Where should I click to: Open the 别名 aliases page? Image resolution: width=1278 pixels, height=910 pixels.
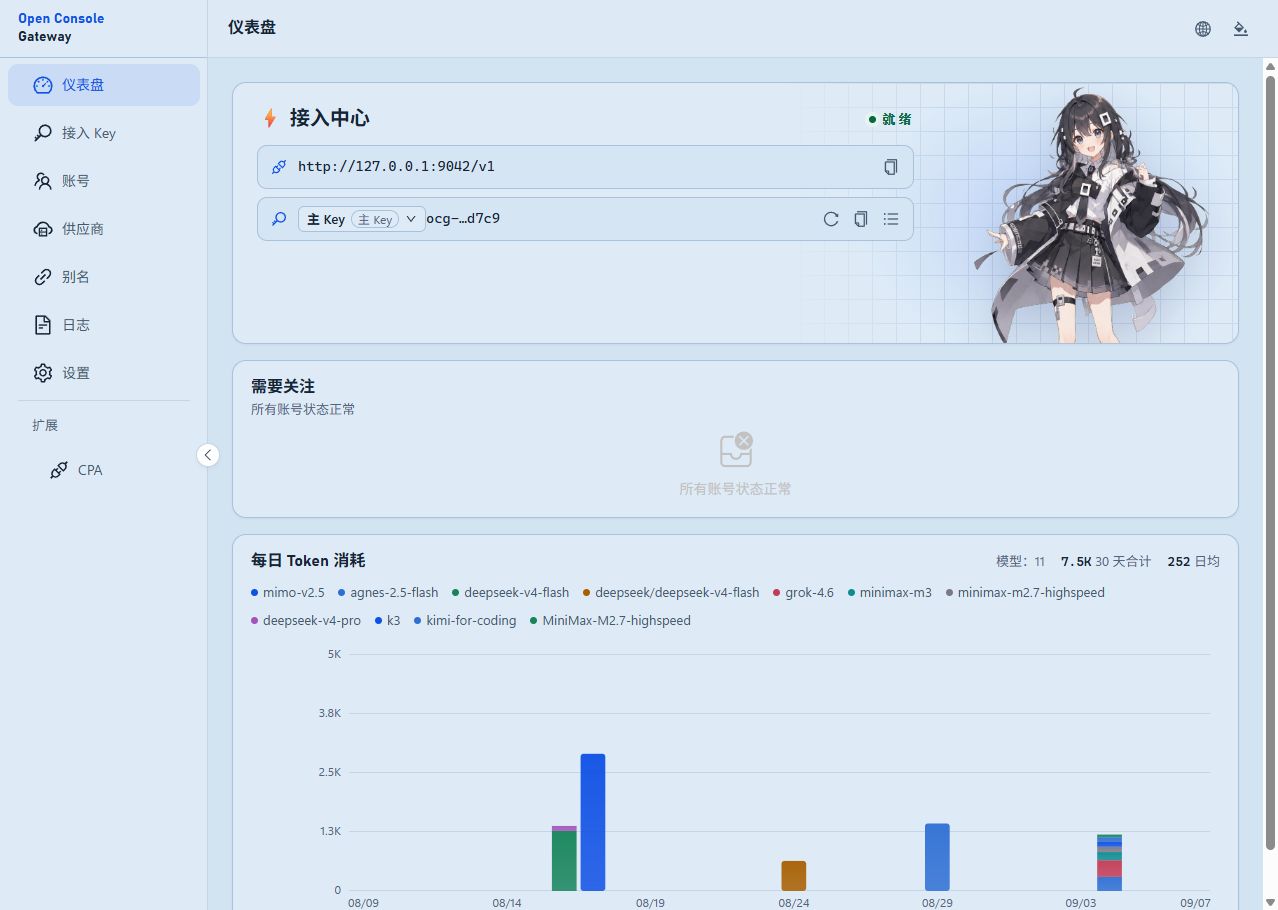[104, 277]
